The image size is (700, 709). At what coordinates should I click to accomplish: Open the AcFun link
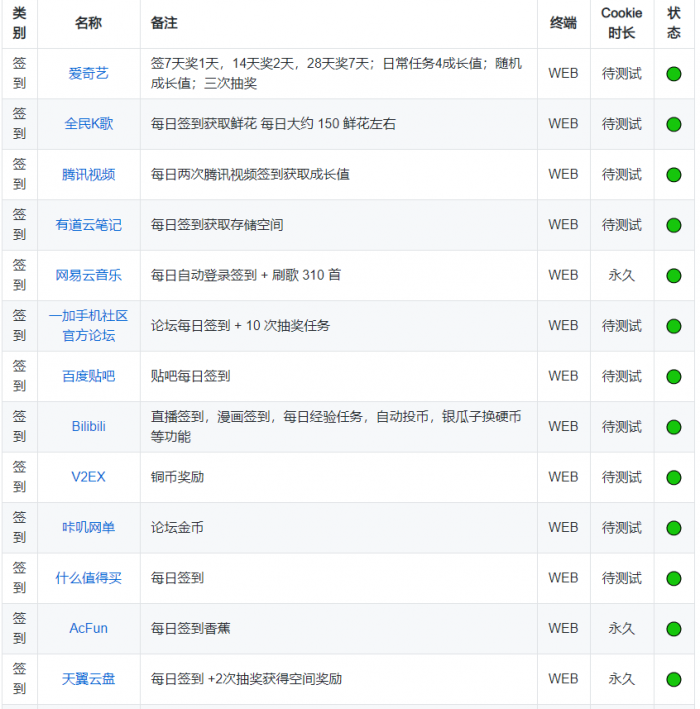[x=89, y=628]
